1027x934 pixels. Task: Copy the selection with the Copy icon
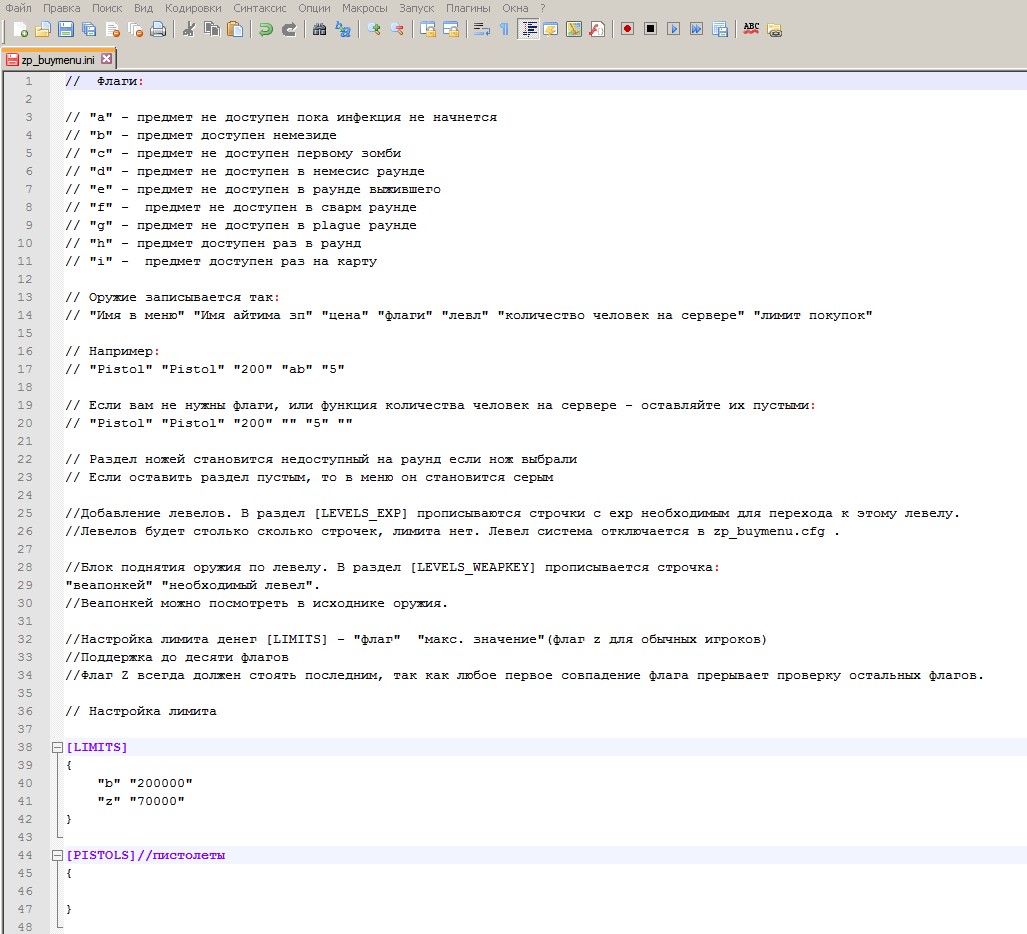(x=212, y=29)
